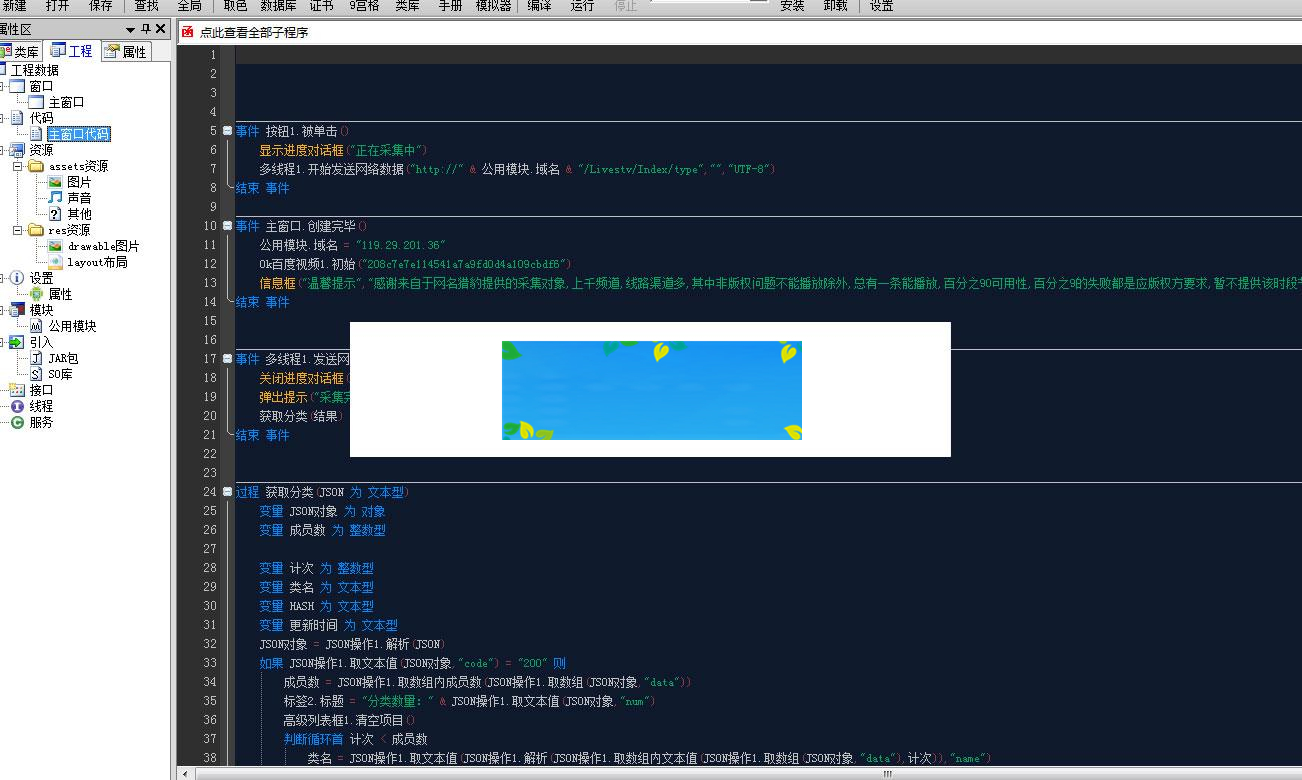Click 点此查看全部子程序 link

(x=254, y=32)
